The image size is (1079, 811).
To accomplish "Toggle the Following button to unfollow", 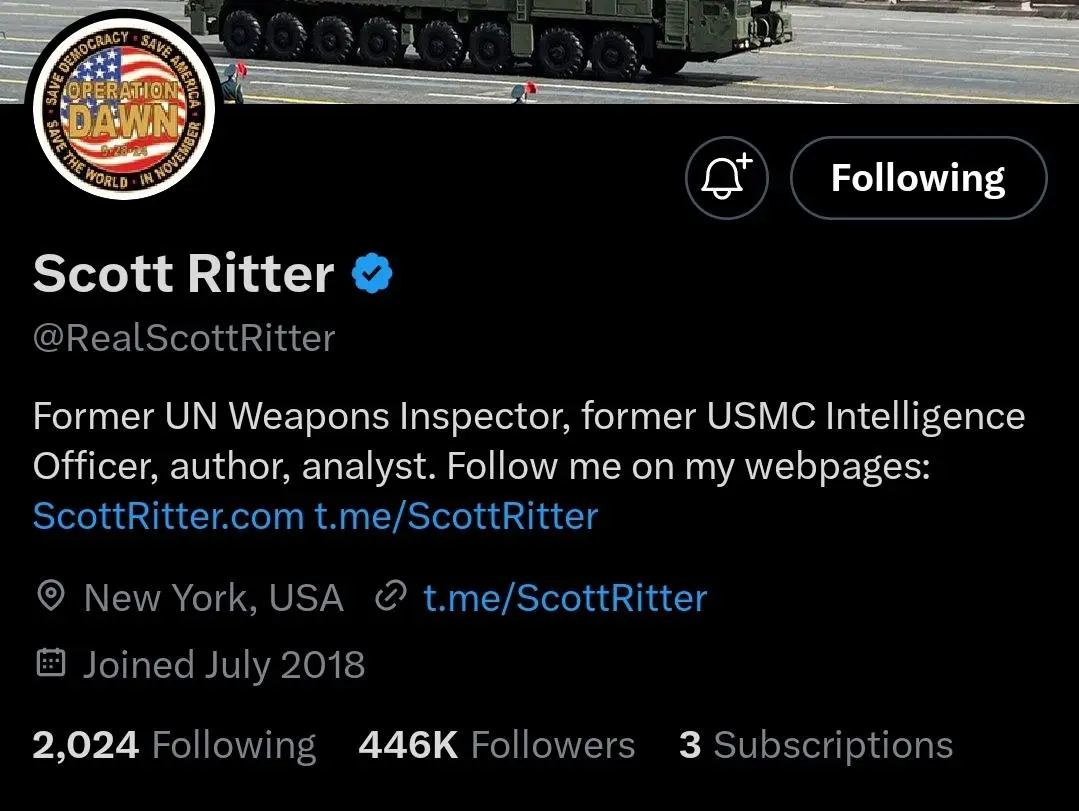I will pos(918,178).
